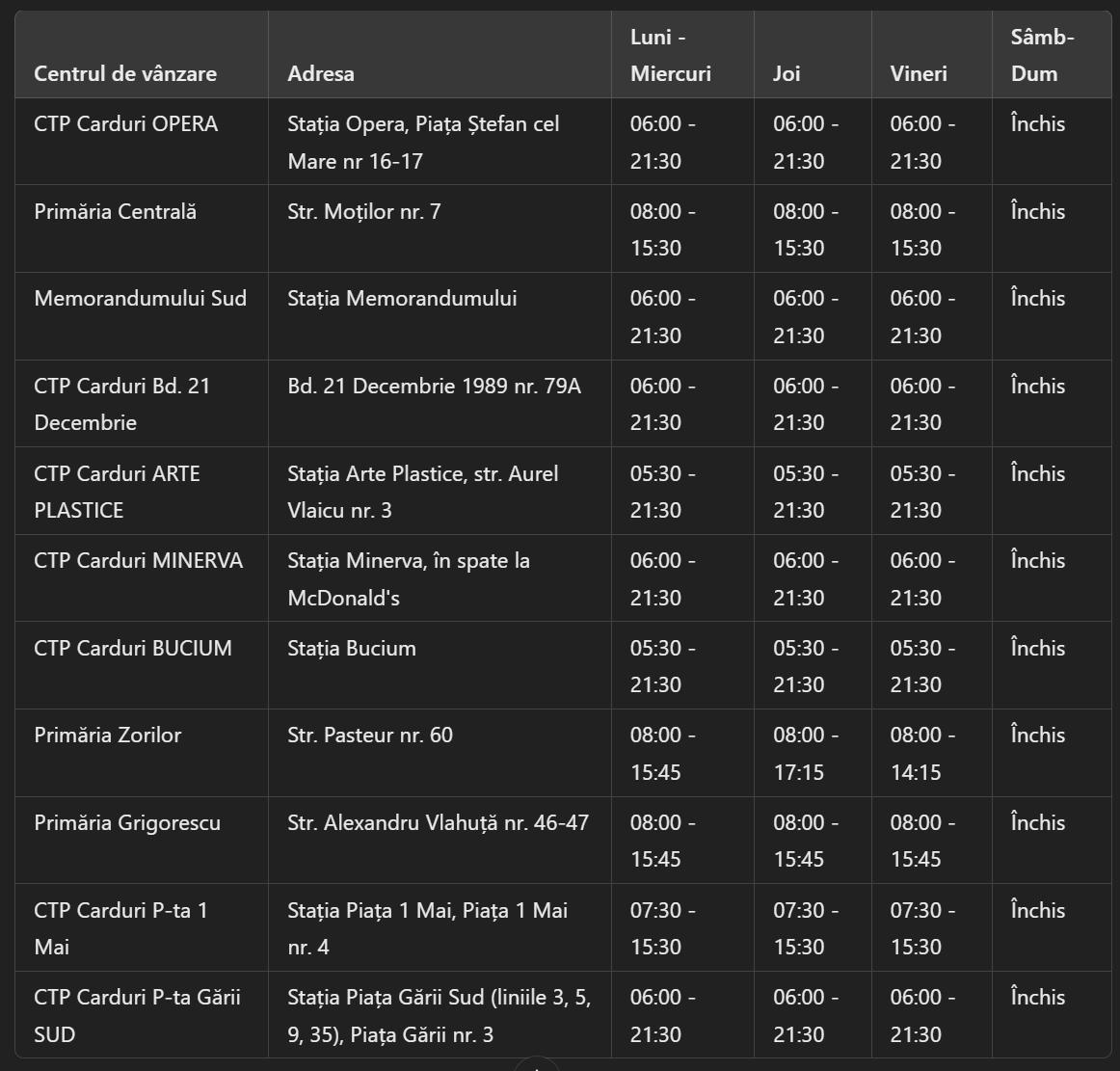Click the 'Centrul de vânzare' column header
Viewport: 1120px width, 1071px height.
pos(125,74)
